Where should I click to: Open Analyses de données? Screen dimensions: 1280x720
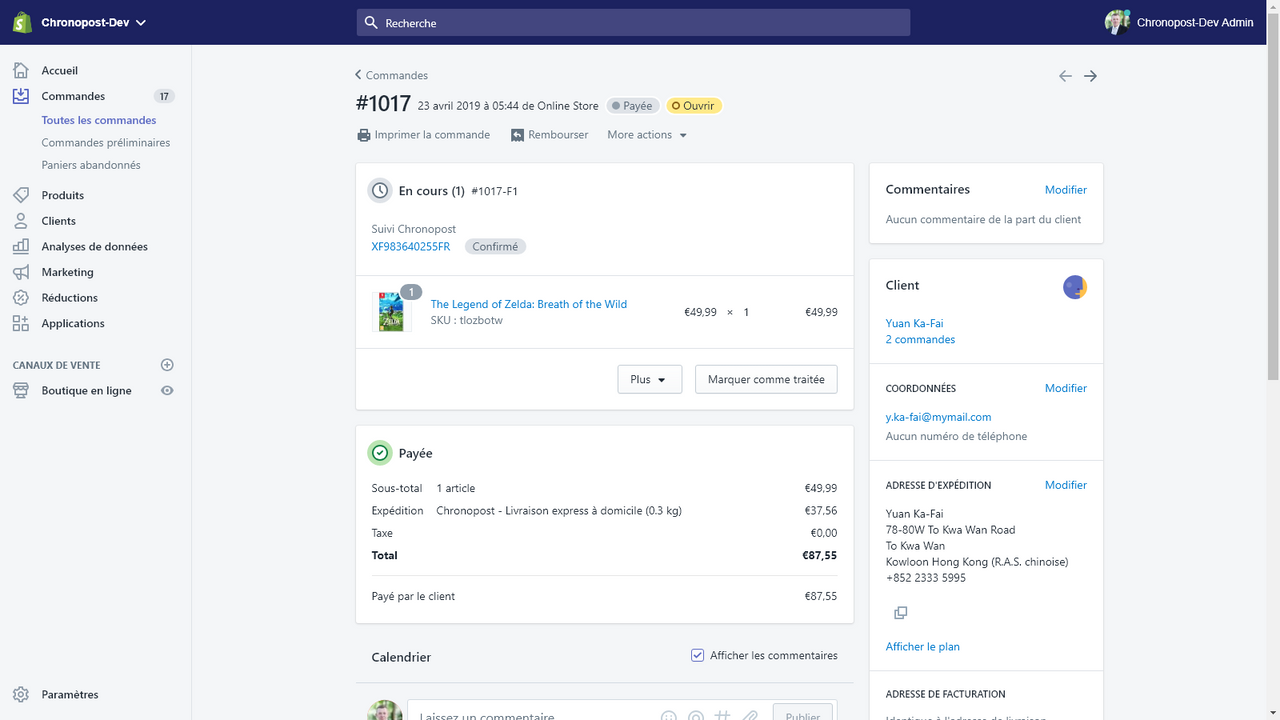tap(94, 246)
